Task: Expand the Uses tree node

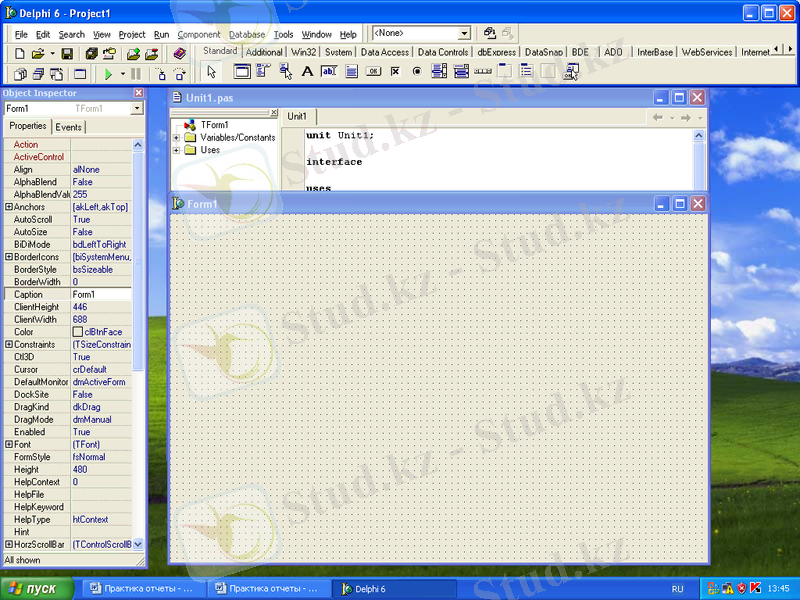Action: [176, 150]
